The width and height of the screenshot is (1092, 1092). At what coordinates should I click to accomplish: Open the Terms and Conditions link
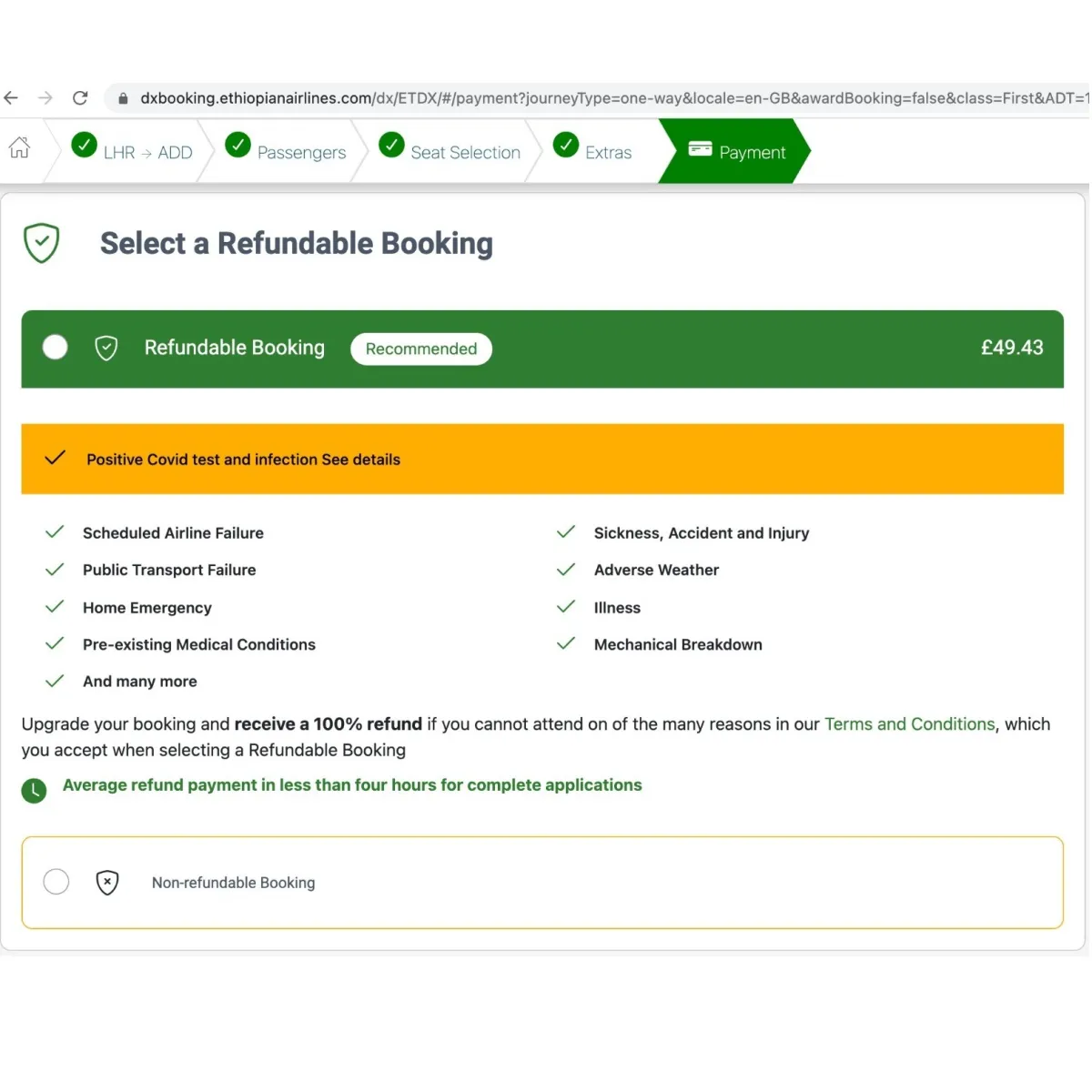[x=909, y=723]
